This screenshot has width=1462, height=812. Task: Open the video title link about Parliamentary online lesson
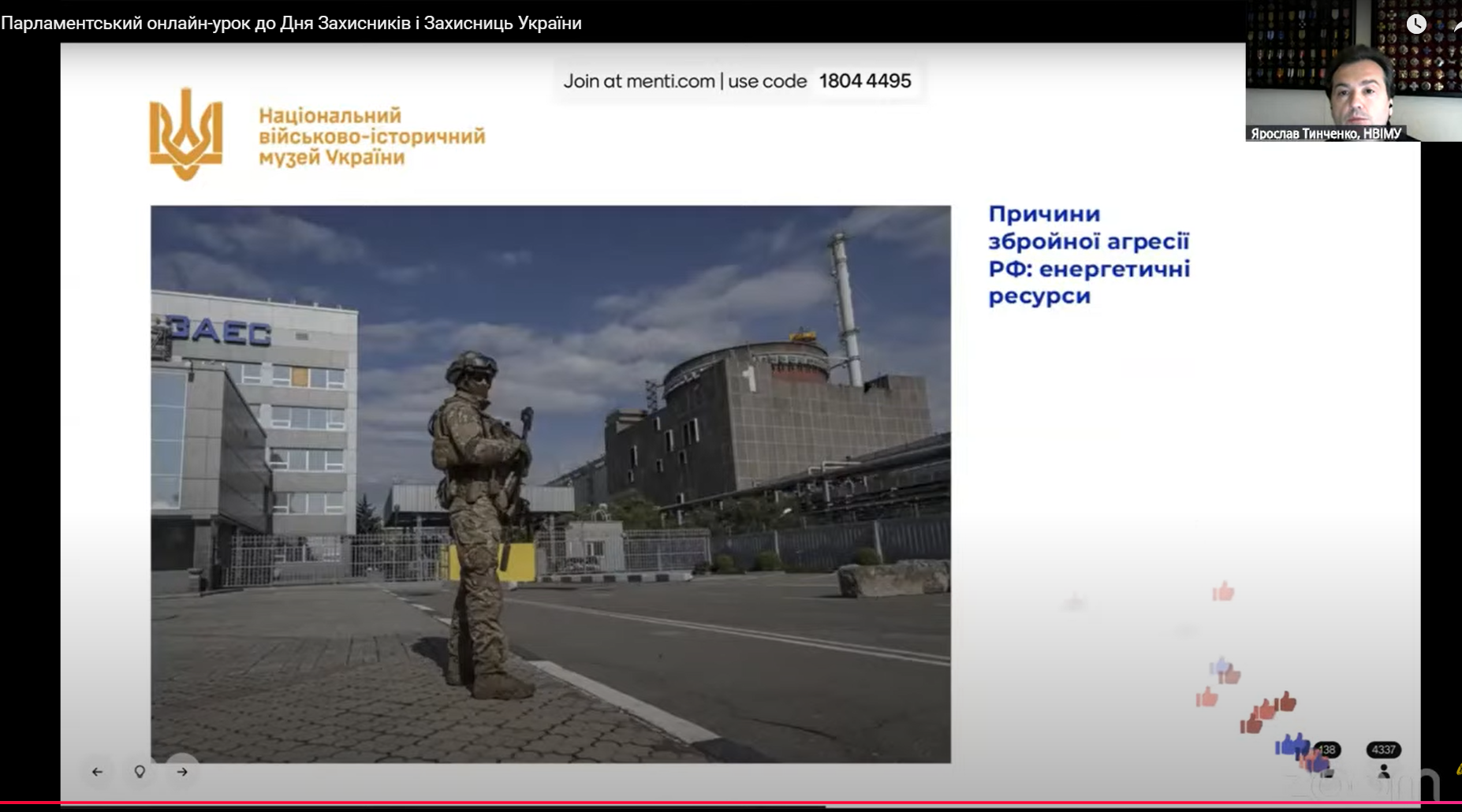(293, 23)
